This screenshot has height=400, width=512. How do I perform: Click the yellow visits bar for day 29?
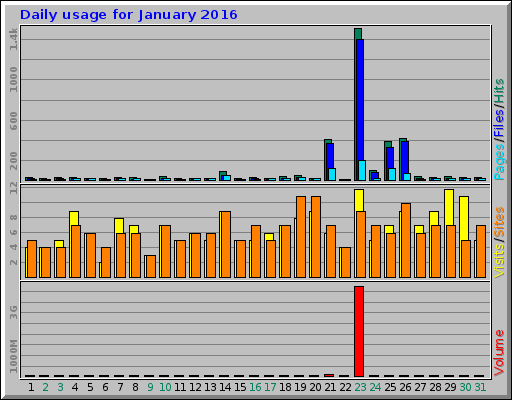(449, 207)
